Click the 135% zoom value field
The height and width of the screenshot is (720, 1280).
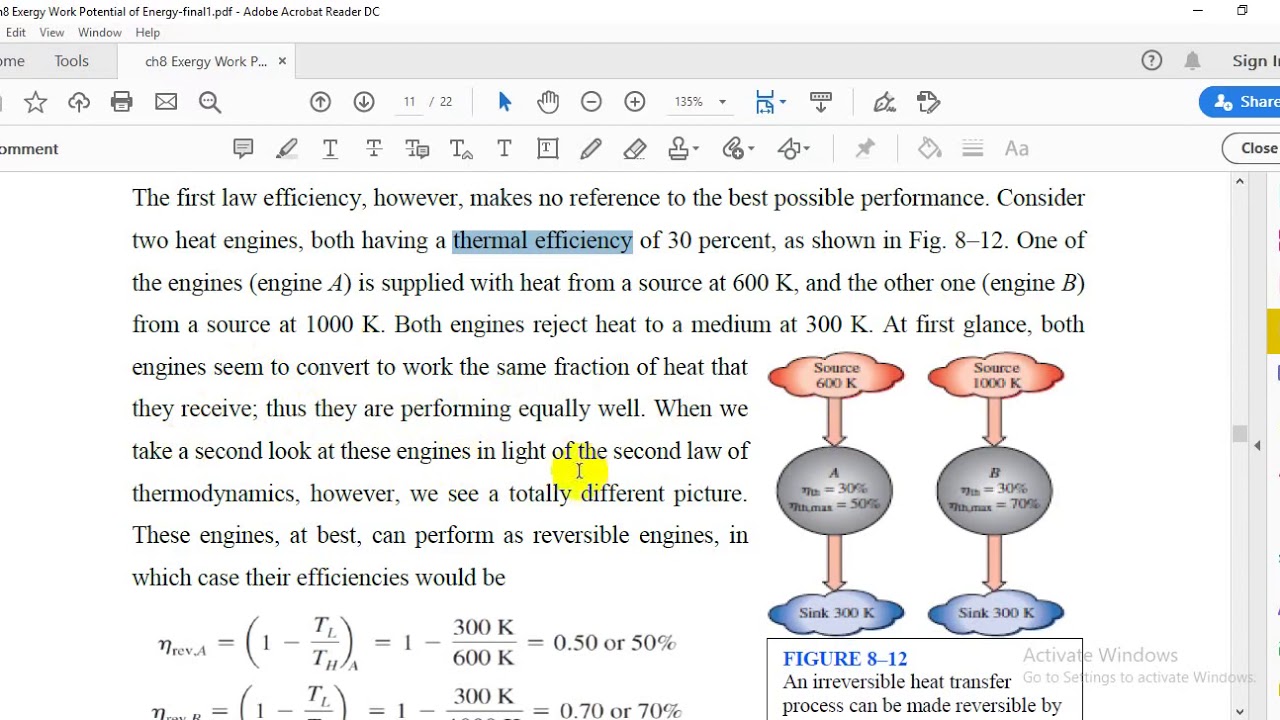coord(689,102)
